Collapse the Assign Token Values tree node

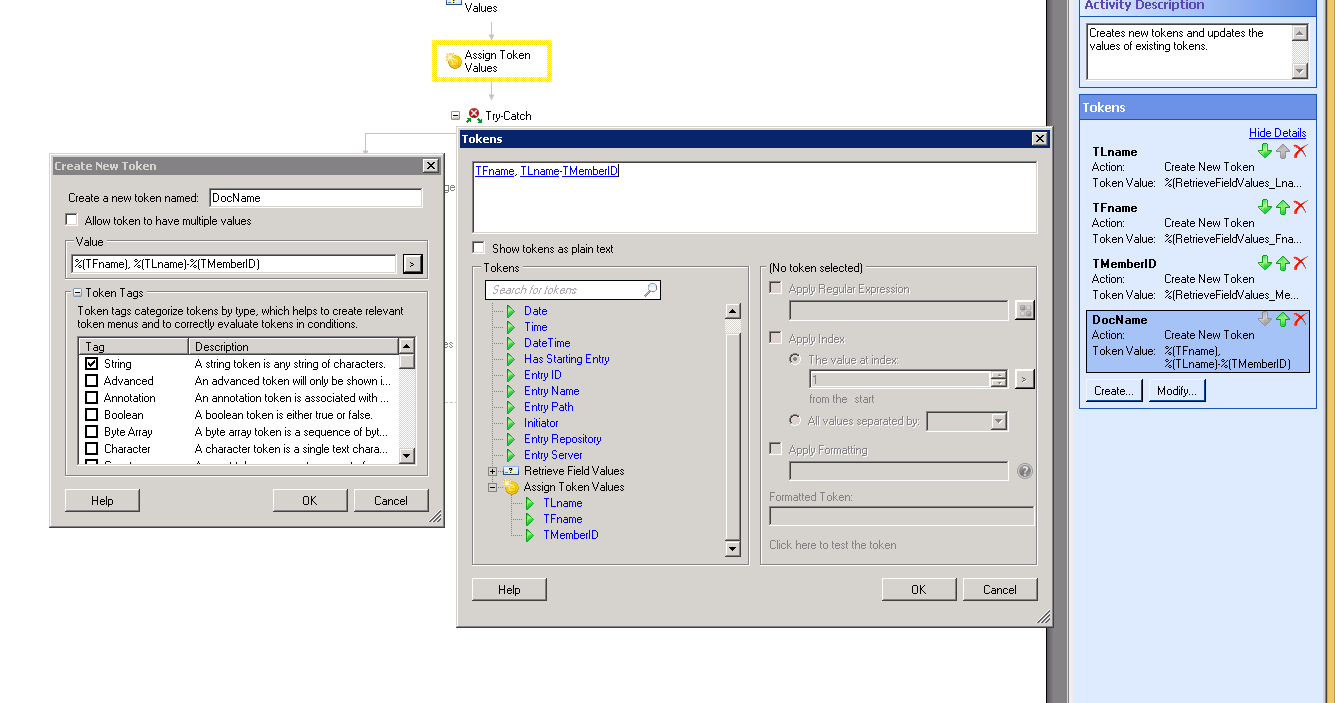pos(493,487)
